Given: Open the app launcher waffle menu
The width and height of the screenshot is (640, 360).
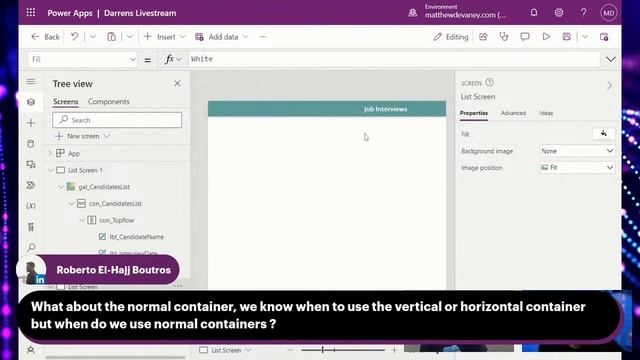Looking at the screenshot, I should 31,13.
